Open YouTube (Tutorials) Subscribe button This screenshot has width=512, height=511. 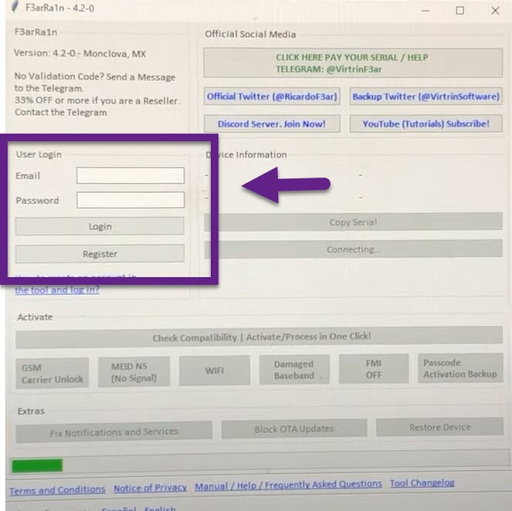426,124
